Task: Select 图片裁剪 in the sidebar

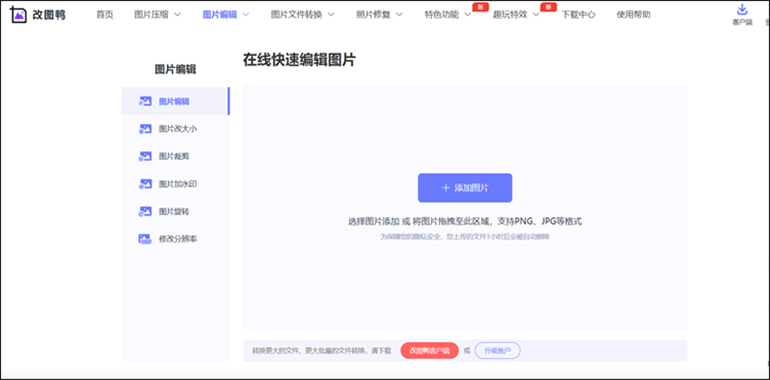Action: coord(174,156)
